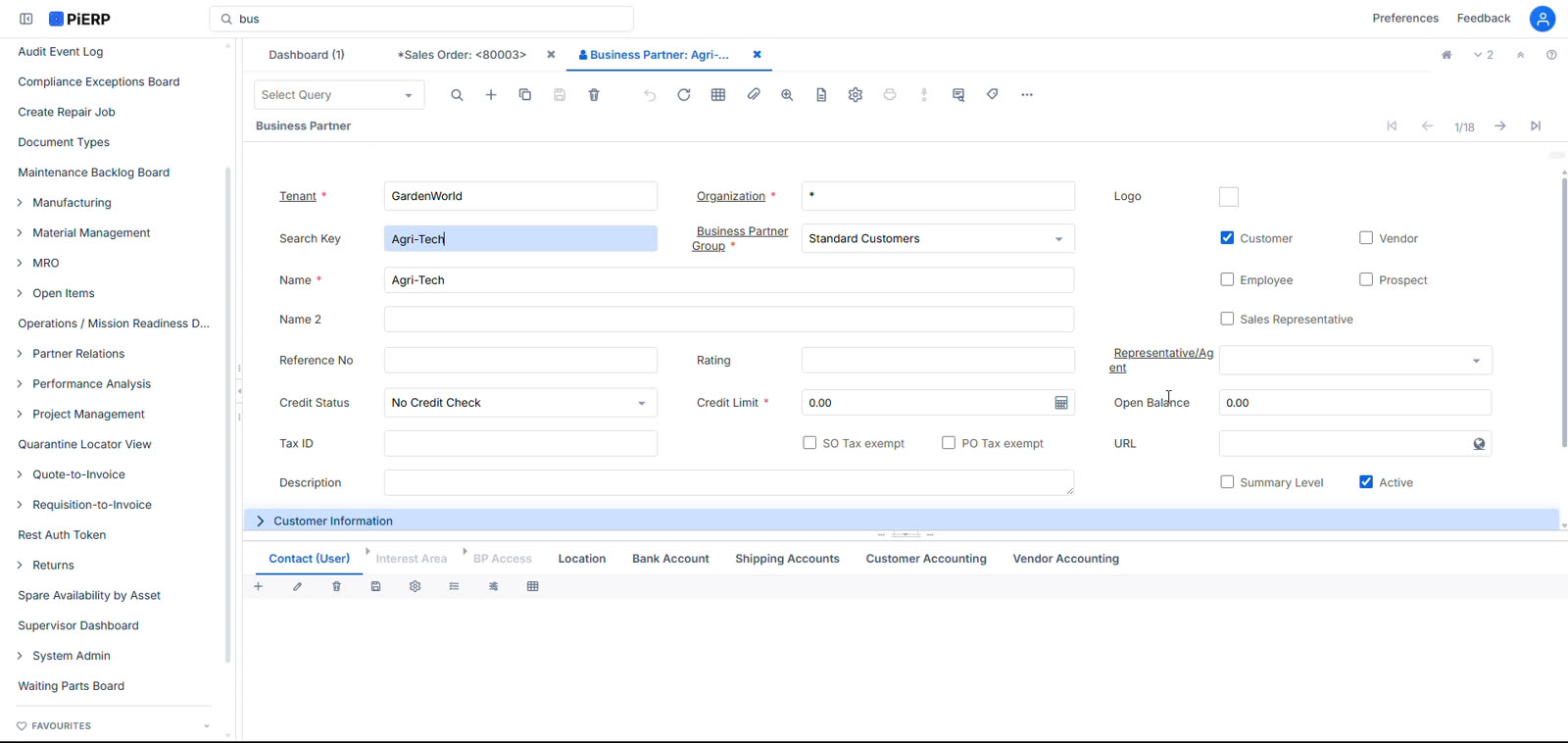This screenshot has width=1568, height=743.
Task: Click the Feedback link
Action: pyautogui.click(x=1484, y=19)
